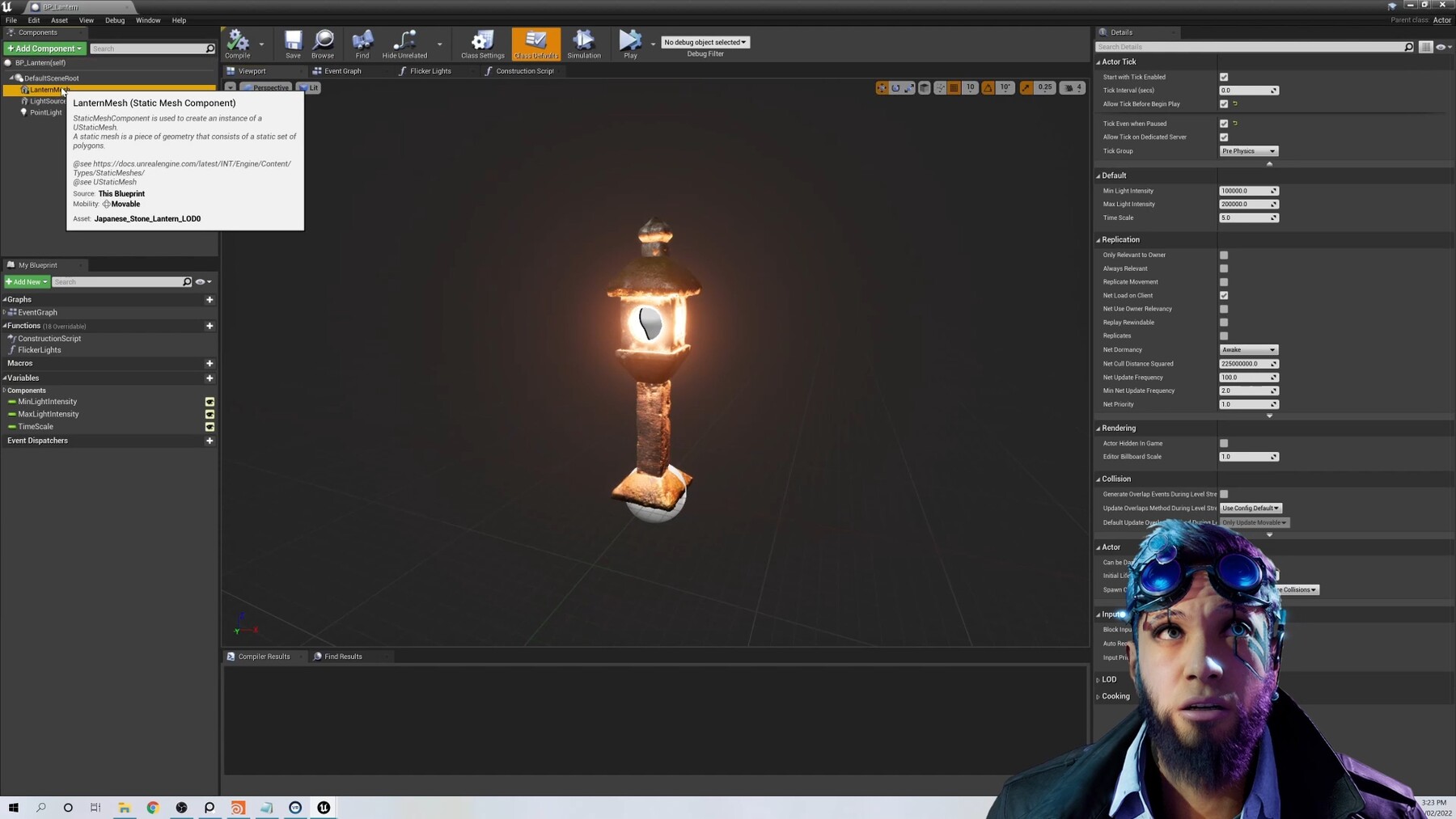Image resolution: width=1456 pixels, height=819 pixels.
Task: Open the Tick Group dropdown
Action: pyautogui.click(x=1248, y=151)
